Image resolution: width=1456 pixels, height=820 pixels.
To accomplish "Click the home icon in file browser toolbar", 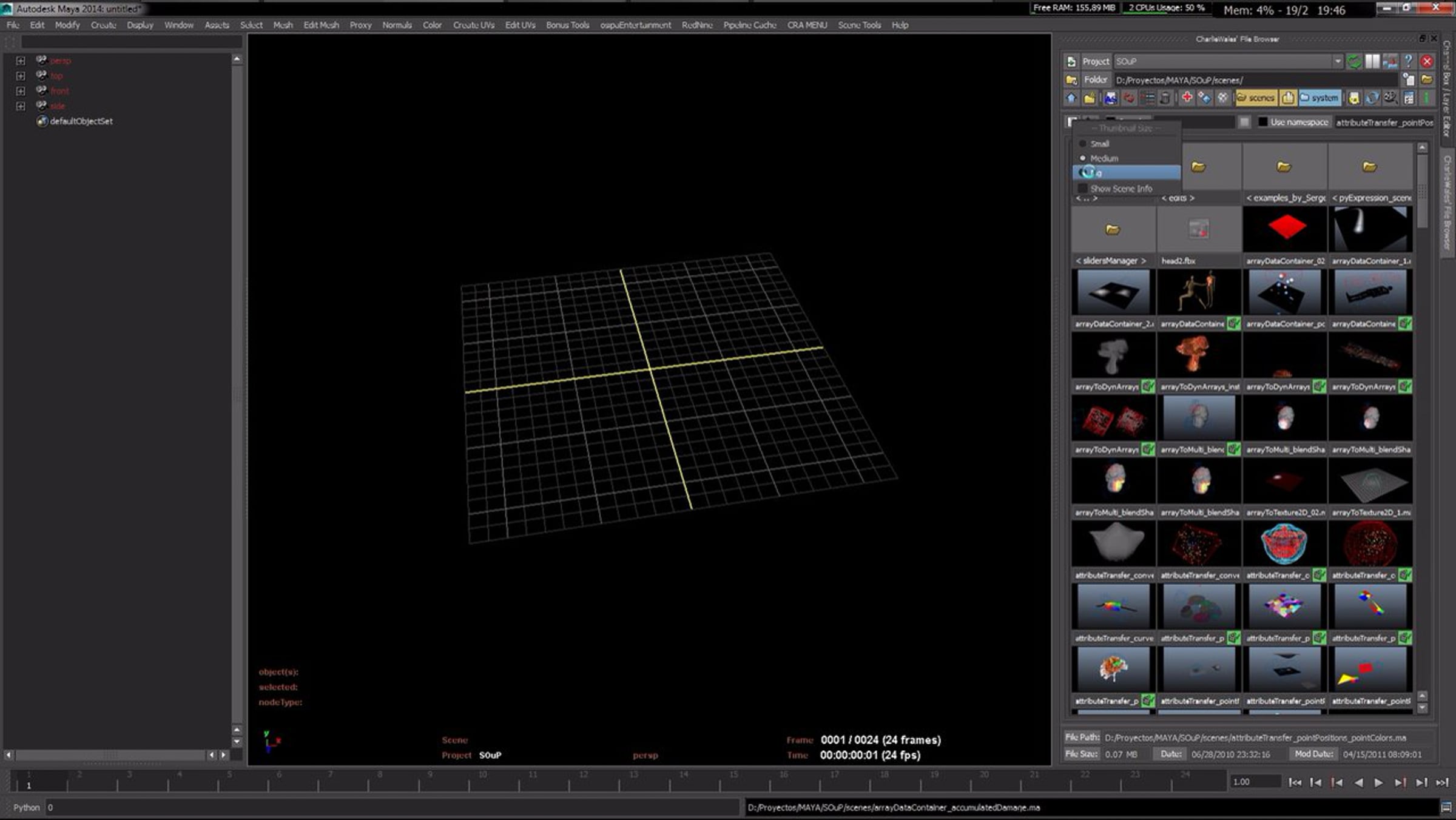I will [1071, 98].
